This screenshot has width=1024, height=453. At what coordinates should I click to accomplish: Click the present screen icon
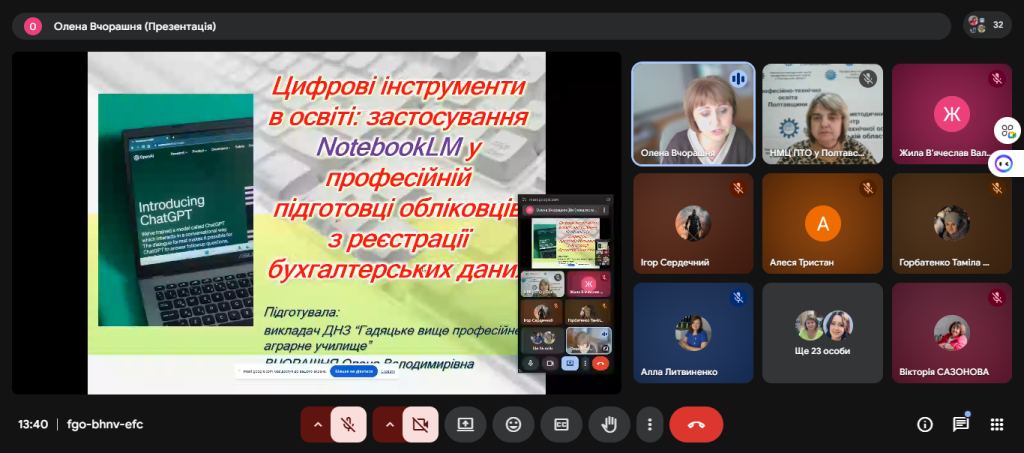[465, 424]
